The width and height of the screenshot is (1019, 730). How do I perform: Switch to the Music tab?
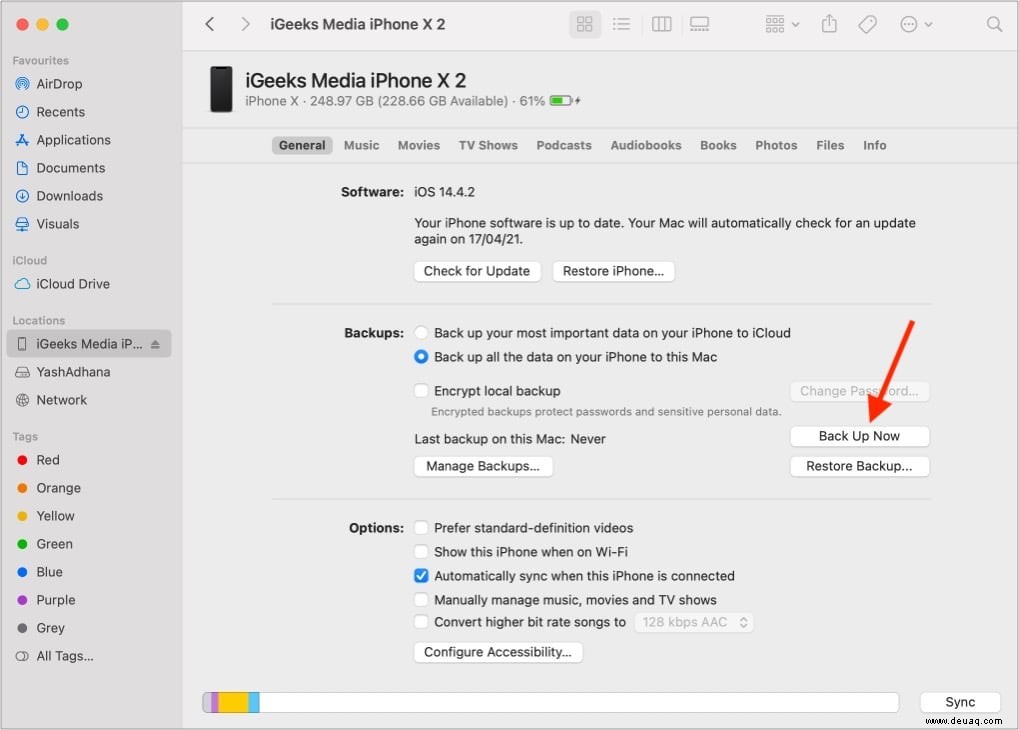361,145
